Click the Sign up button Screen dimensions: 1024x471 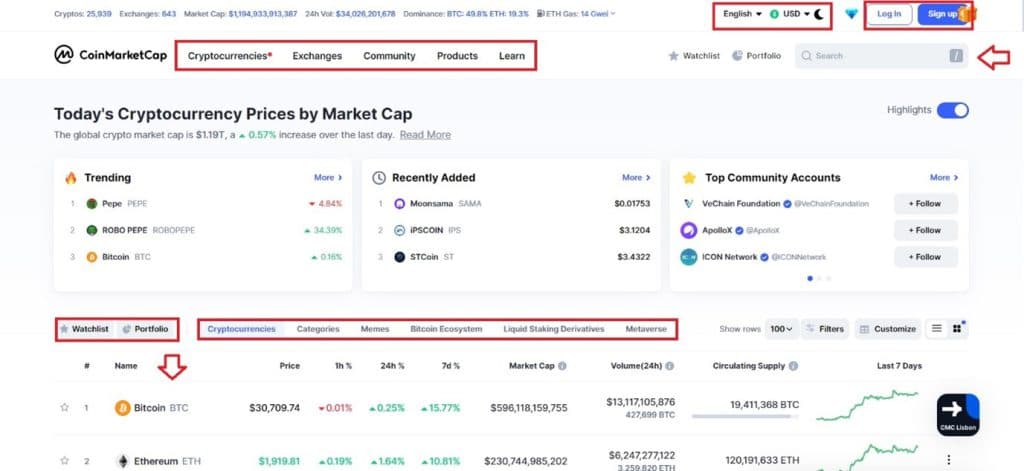942,14
